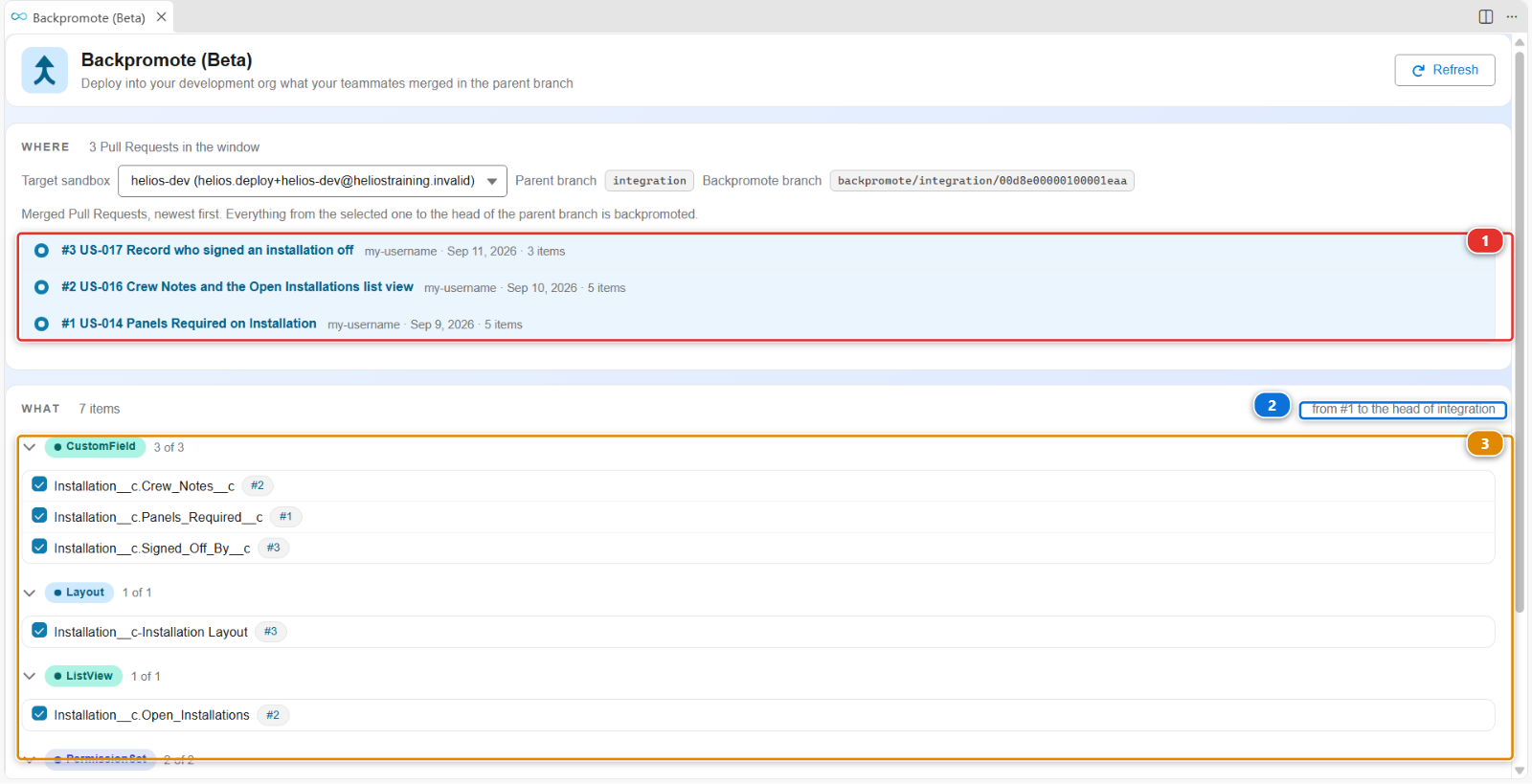The width and height of the screenshot is (1532, 784).
Task: Click the split editor icon
Action: 1486,16
